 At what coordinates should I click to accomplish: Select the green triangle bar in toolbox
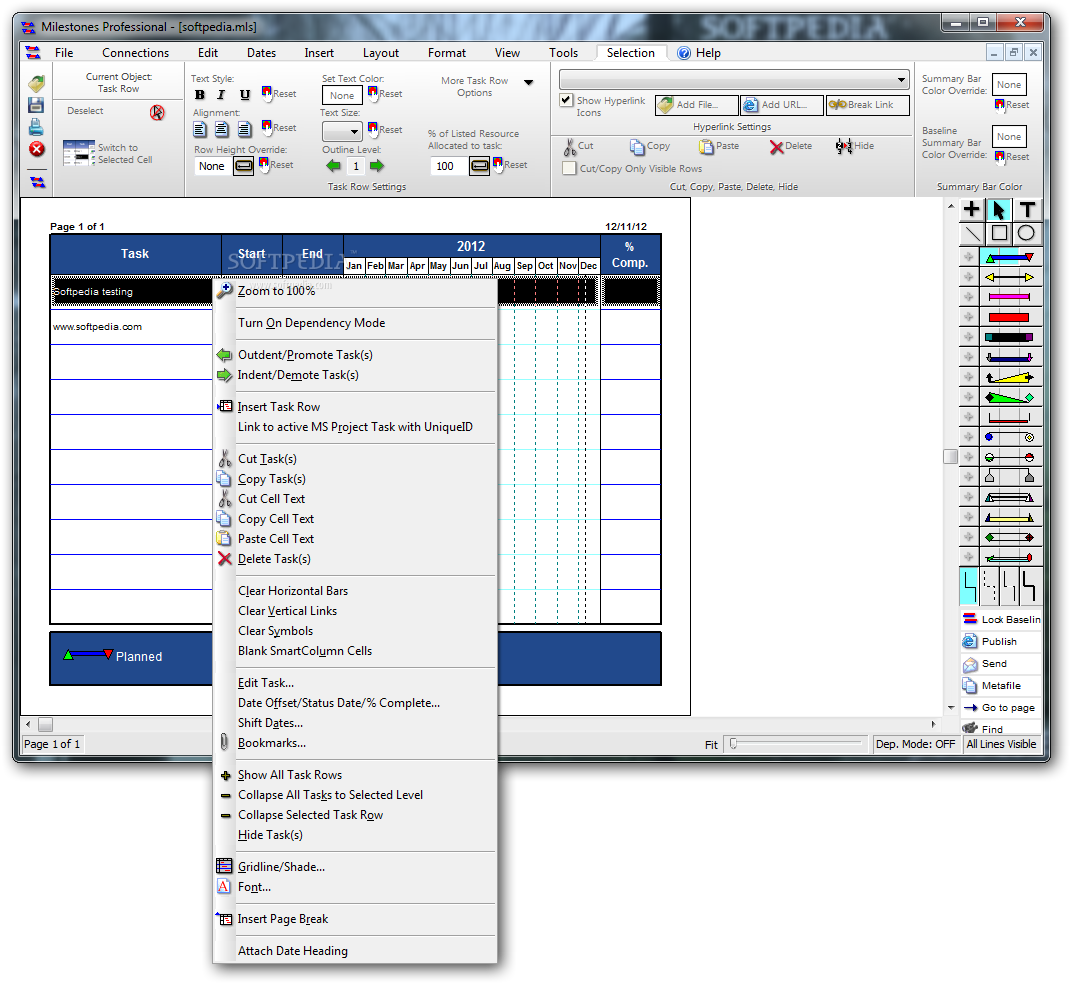click(1010, 397)
